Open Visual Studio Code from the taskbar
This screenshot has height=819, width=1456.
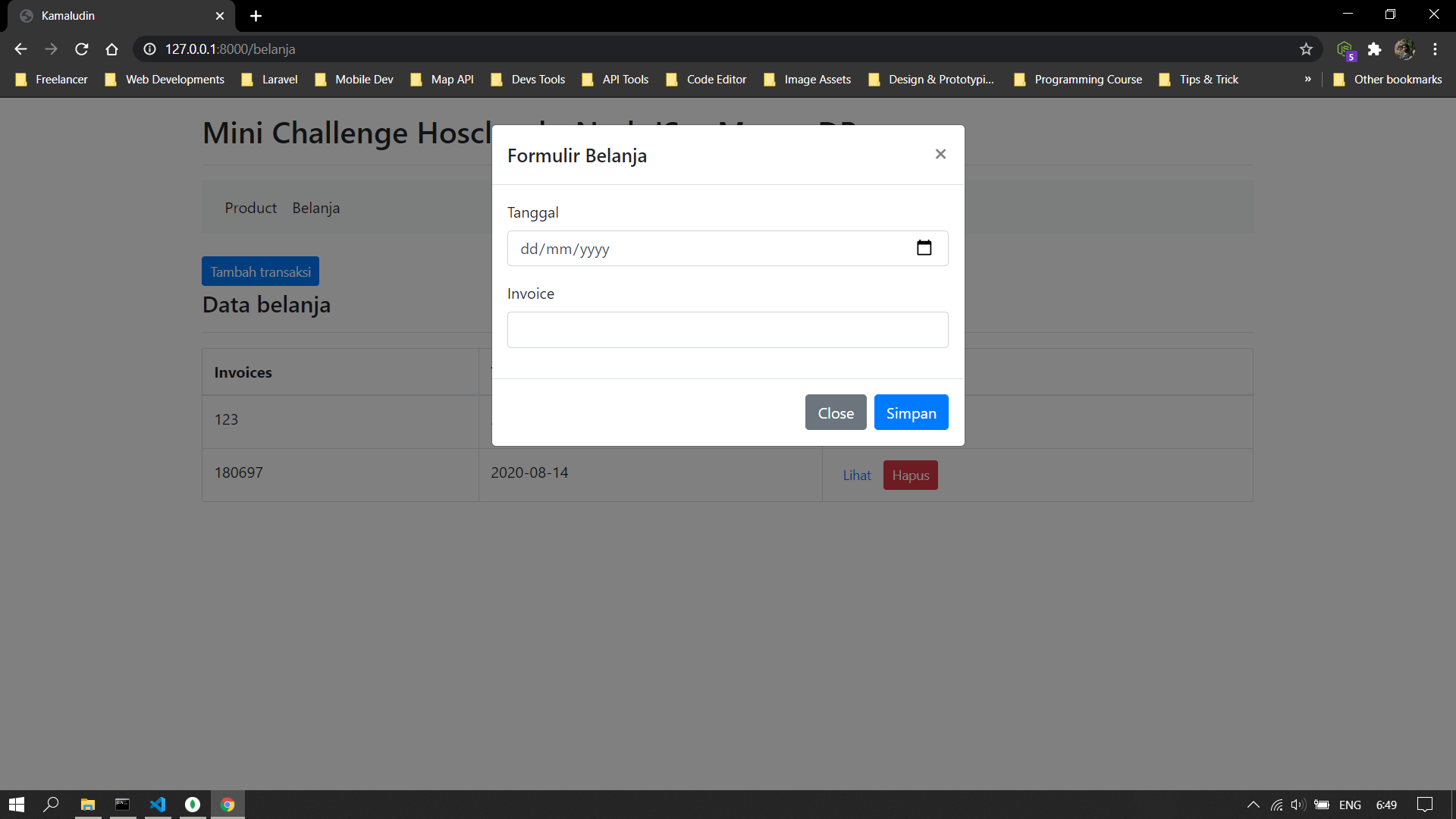[158, 805]
